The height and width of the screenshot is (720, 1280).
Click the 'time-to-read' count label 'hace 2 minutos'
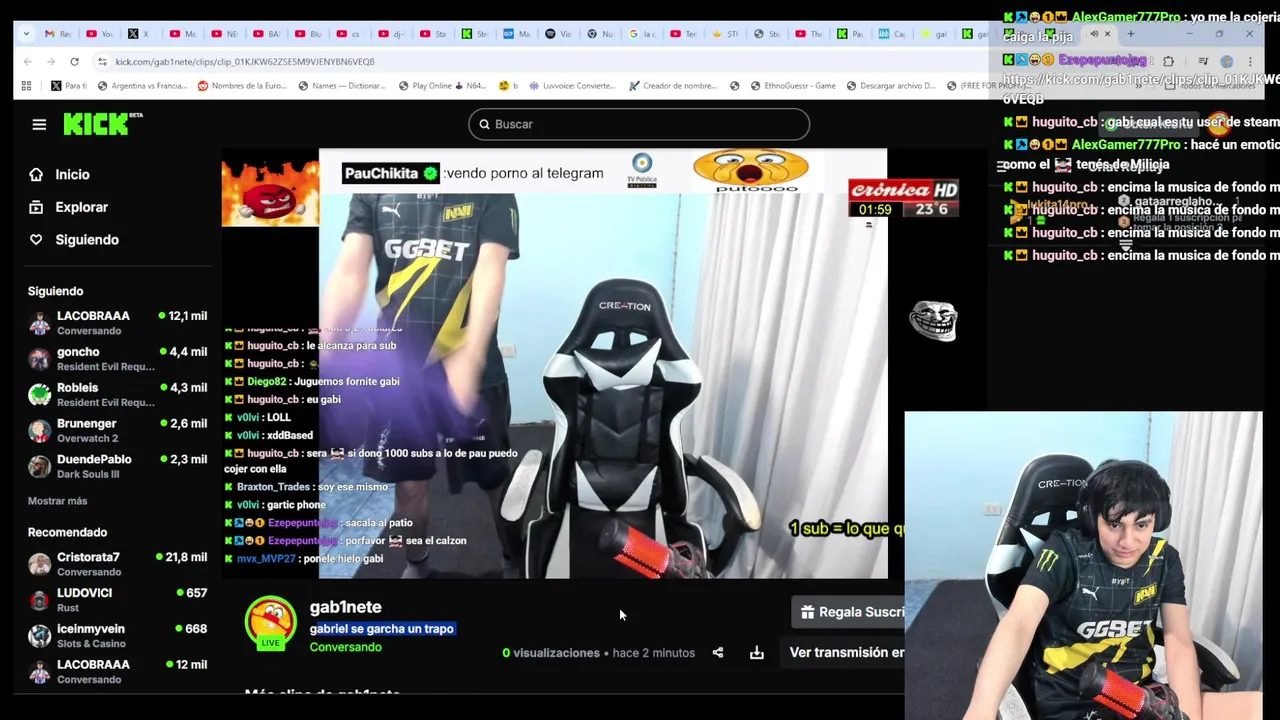point(653,653)
